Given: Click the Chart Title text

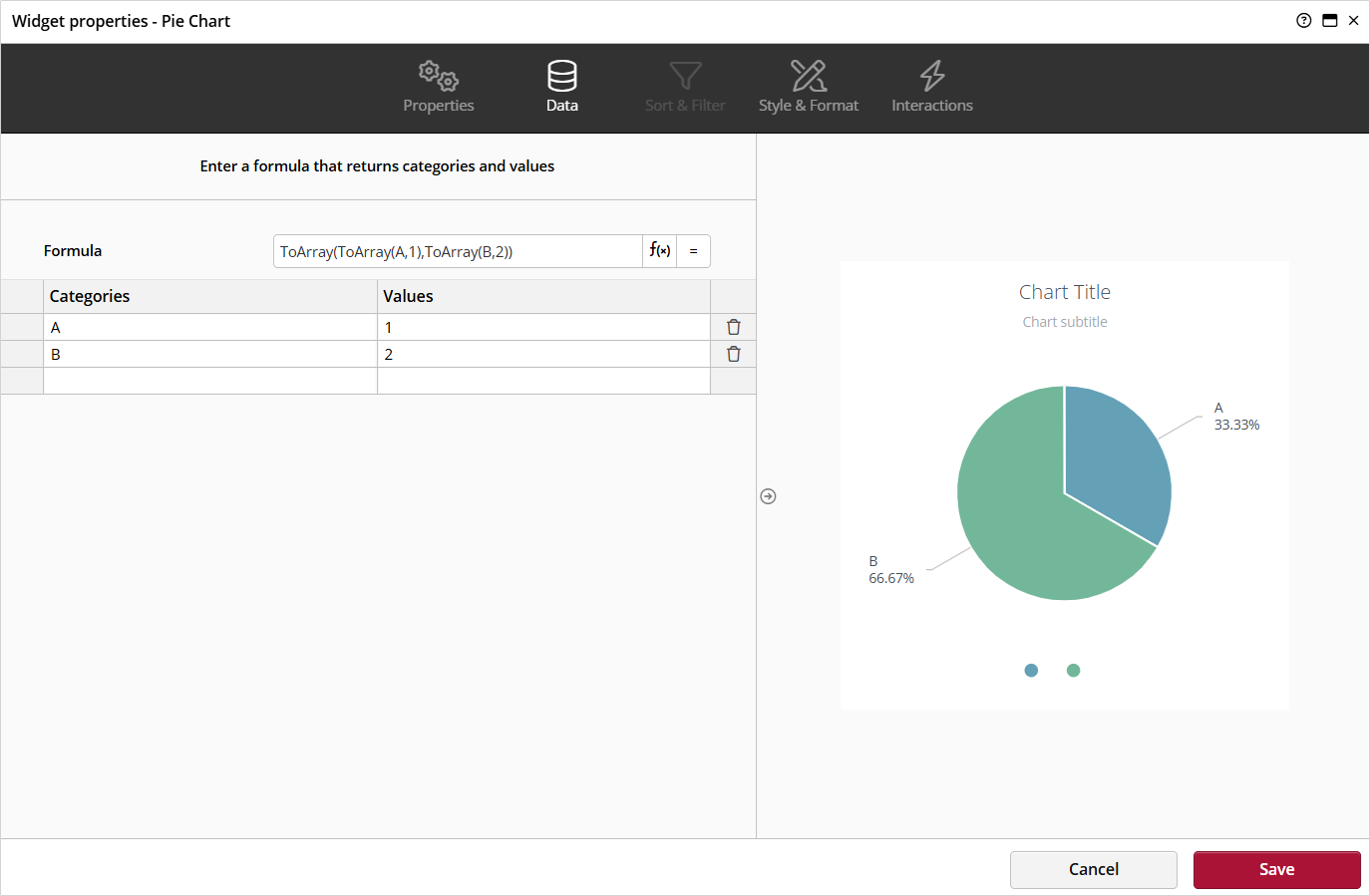Looking at the screenshot, I should 1065,292.
